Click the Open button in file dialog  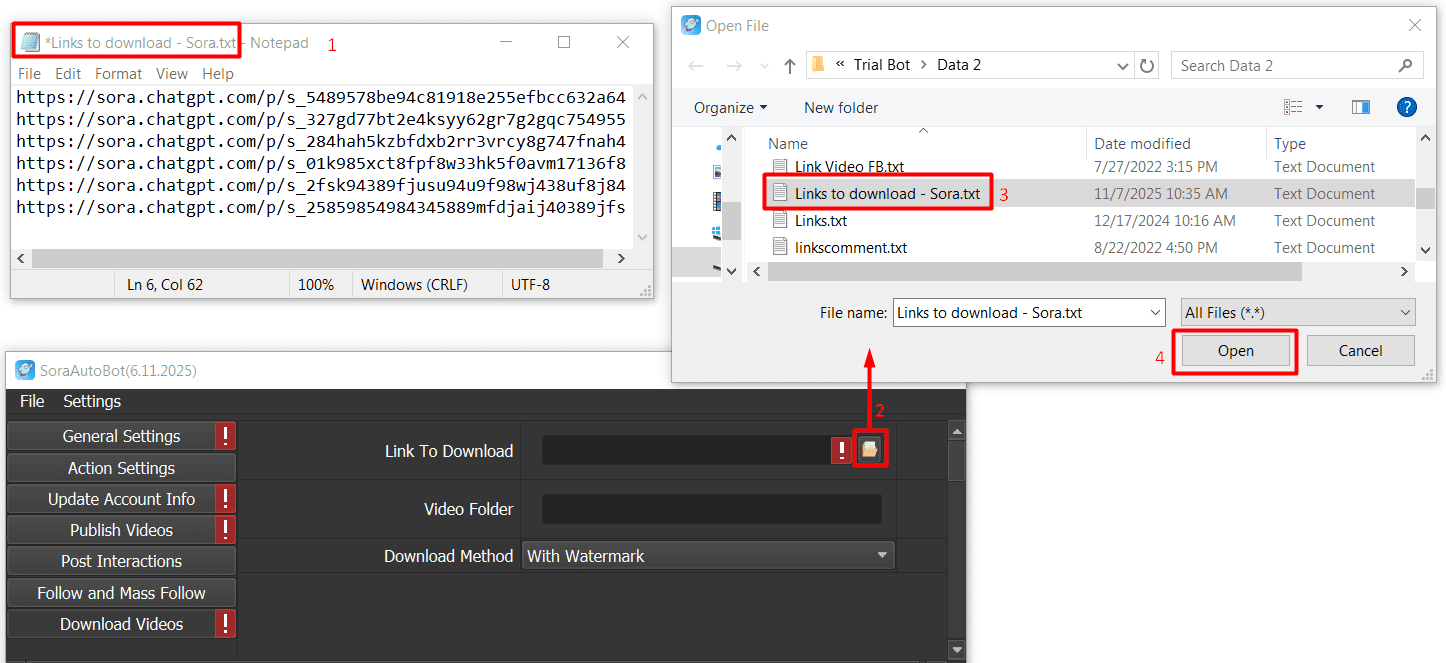tap(1235, 351)
